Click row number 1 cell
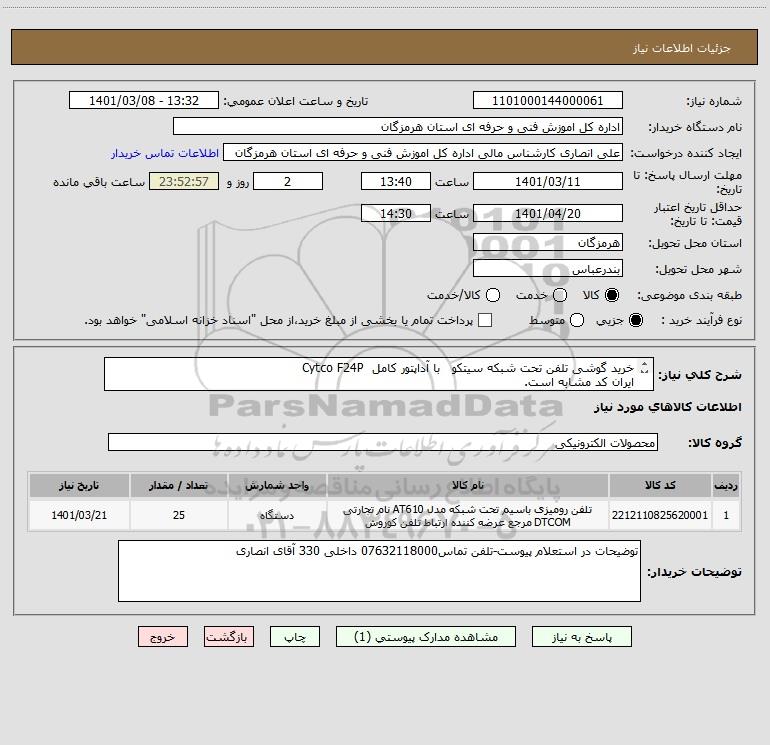The image size is (770, 745). click(726, 515)
